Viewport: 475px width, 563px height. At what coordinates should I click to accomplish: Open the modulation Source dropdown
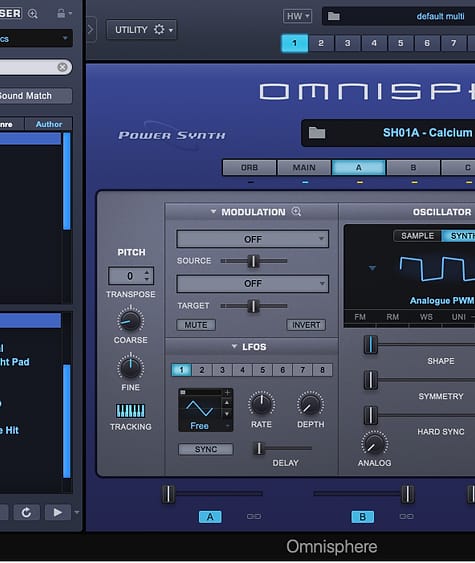252,239
